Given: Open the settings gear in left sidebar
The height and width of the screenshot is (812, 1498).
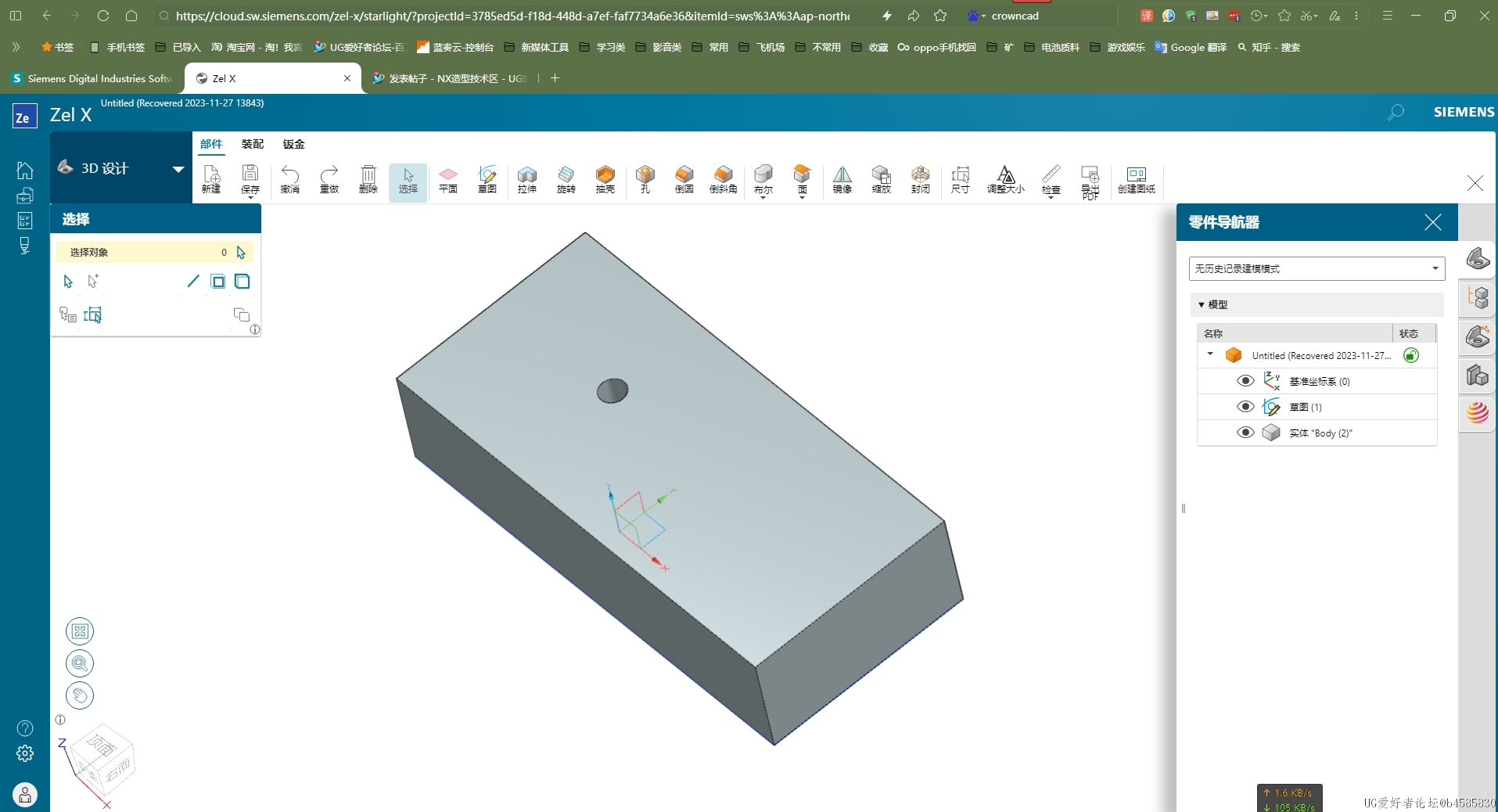Looking at the screenshot, I should (25, 753).
